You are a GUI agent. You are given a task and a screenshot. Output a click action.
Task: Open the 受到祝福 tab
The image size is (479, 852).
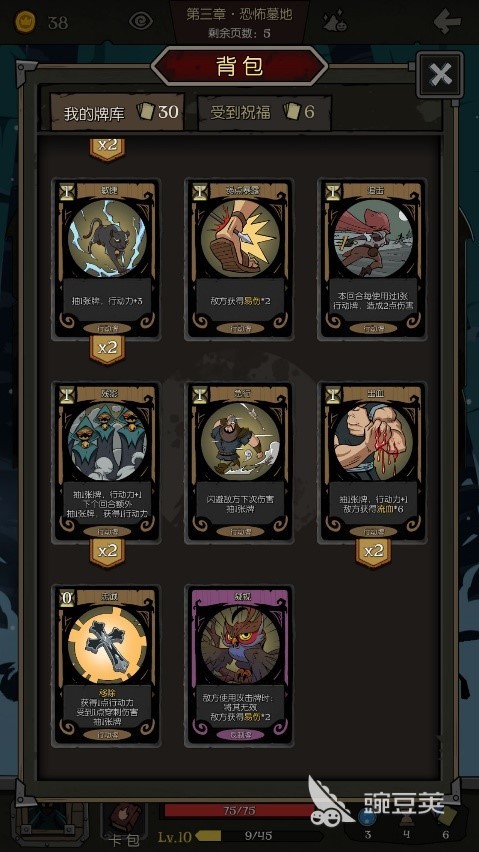click(x=264, y=112)
